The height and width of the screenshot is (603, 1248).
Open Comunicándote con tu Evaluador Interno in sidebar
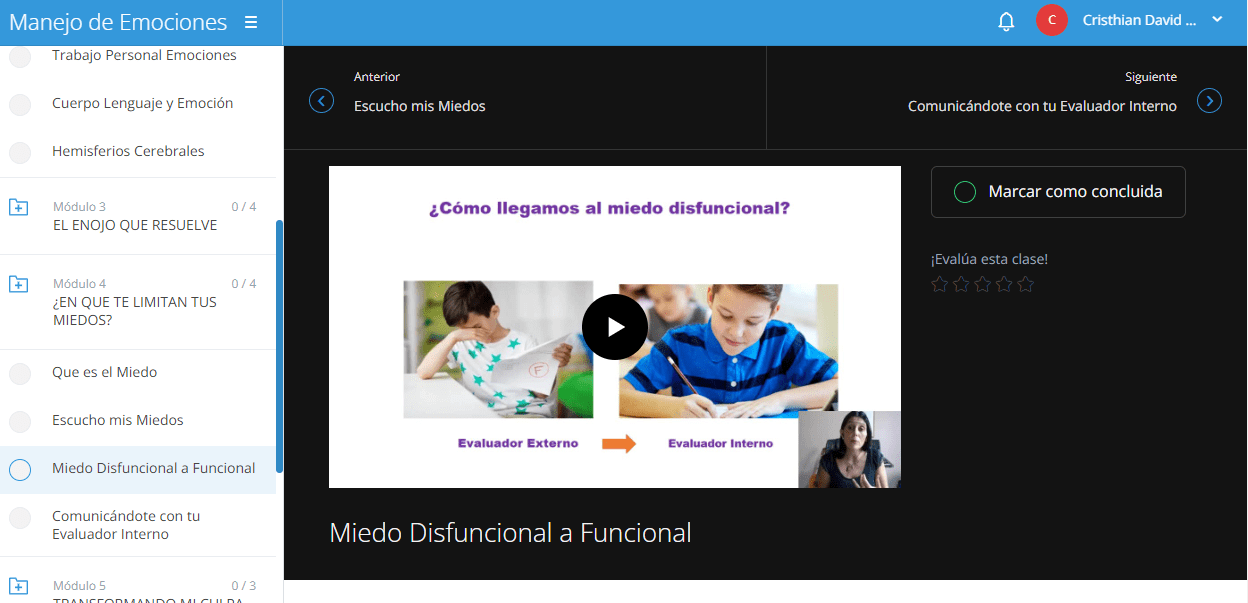pyautogui.click(x=126, y=525)
